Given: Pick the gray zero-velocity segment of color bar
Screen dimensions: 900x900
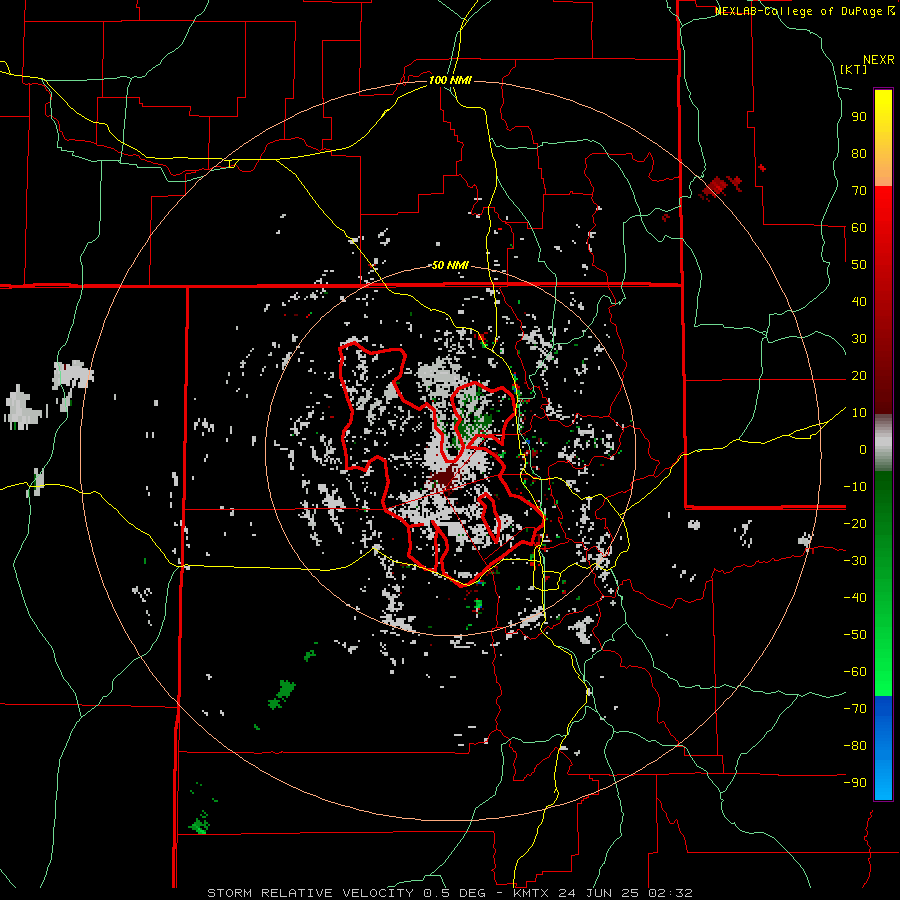Looking at the screenshot, I should 883,443.
